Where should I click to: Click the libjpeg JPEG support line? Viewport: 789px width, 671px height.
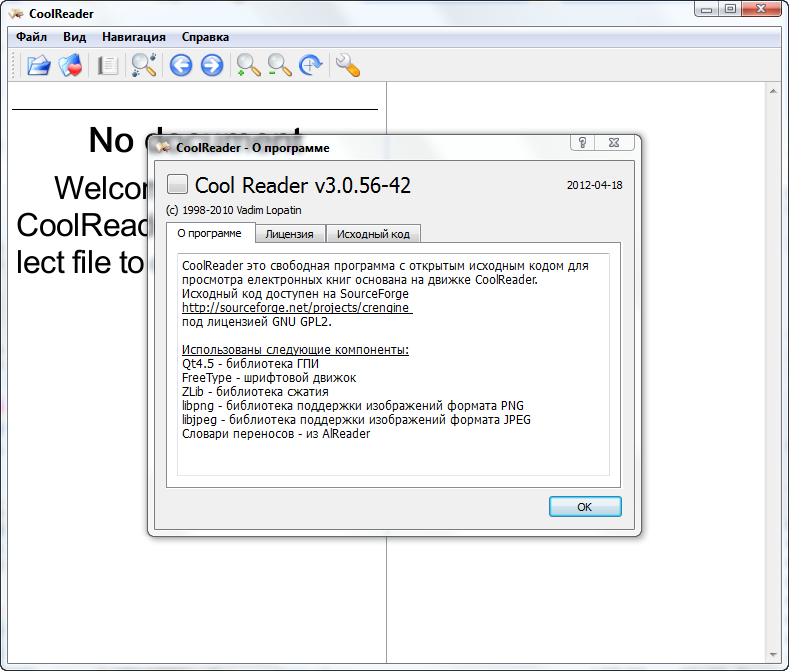click(x=356, y=420)
